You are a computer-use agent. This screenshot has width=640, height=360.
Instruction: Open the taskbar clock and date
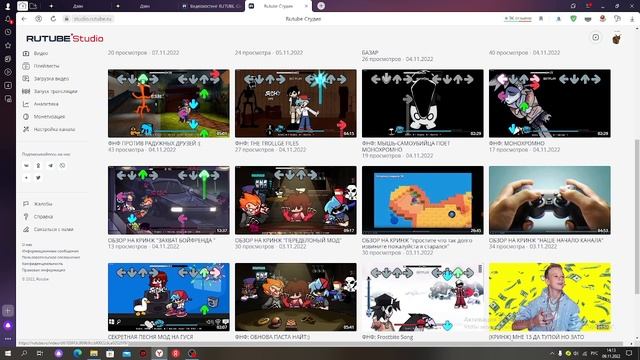pyautogui.click(x=611, y=353)
